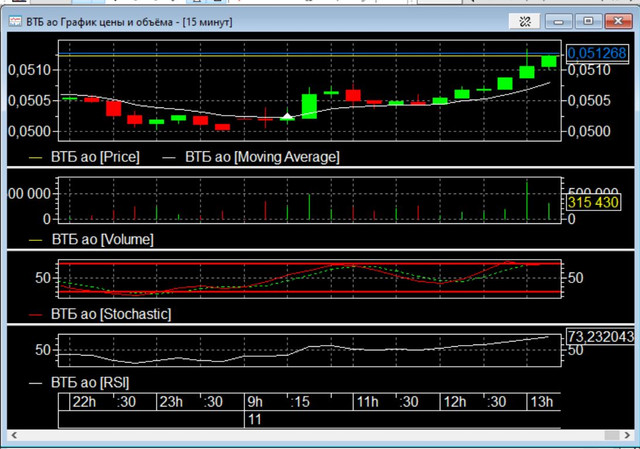Click the tall green volume bar near 13h
This screenshot has height=449, width=640.
[527, 200]
